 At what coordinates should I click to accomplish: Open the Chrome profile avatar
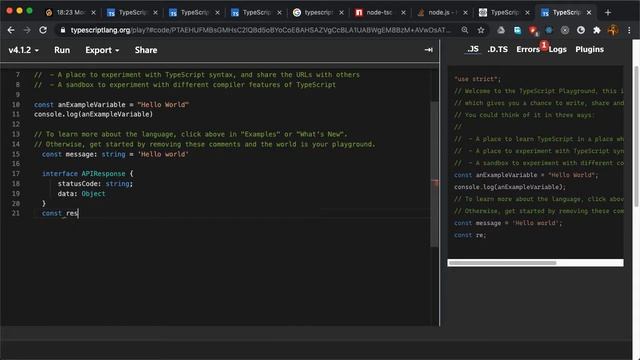[613, 30]
